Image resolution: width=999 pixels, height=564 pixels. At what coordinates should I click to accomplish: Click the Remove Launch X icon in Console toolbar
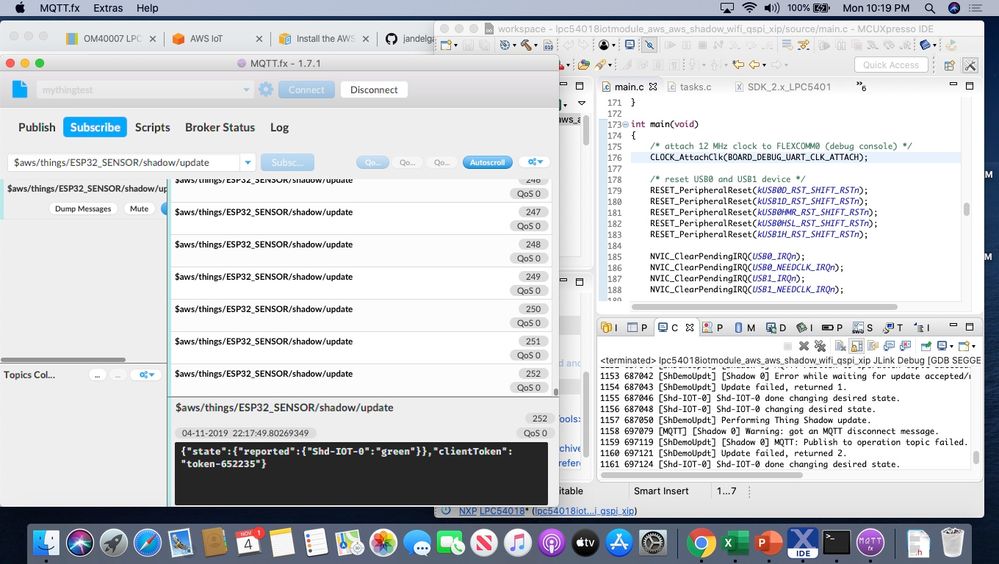(x=804, y=346)
